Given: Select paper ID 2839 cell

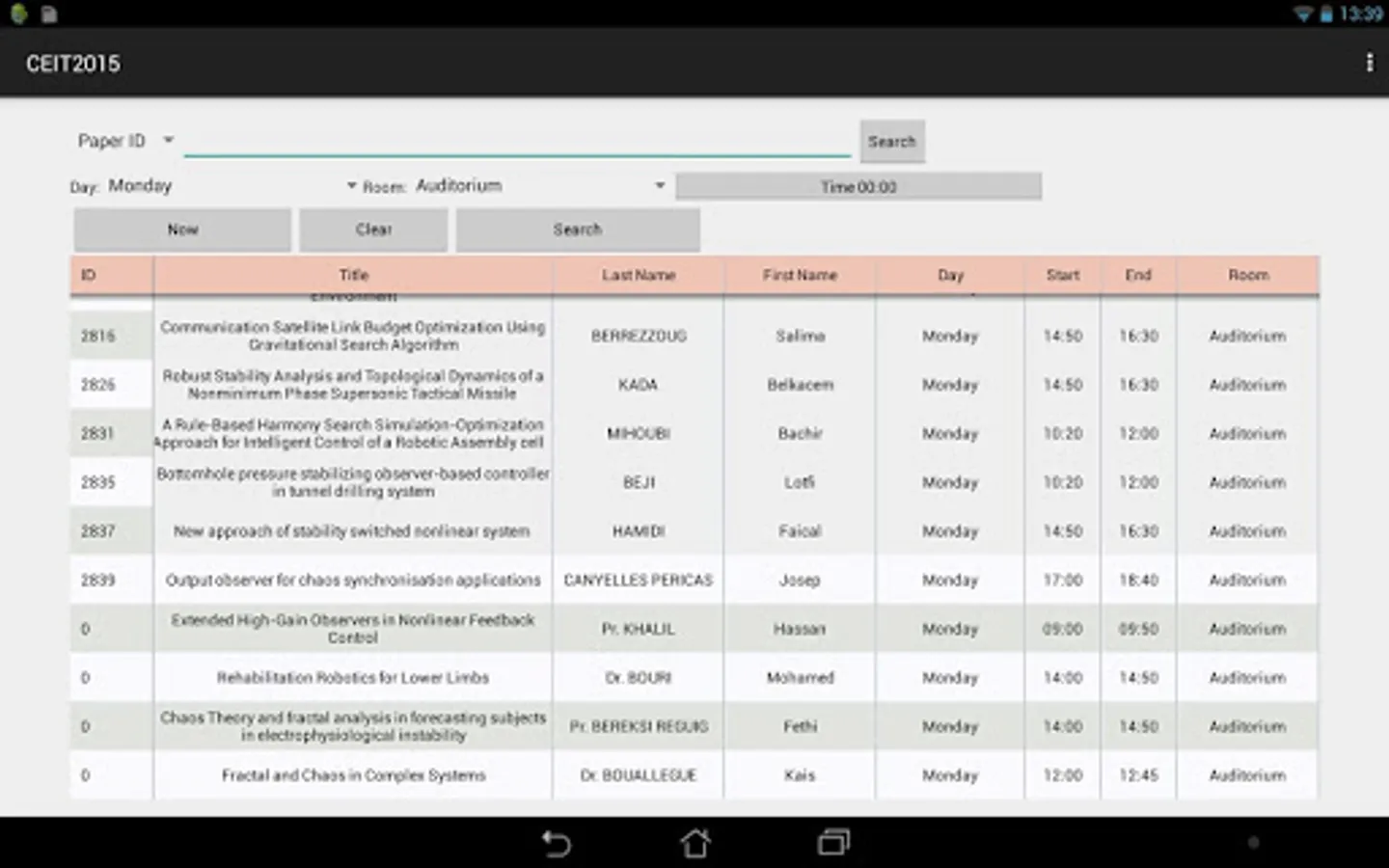Looking at the screenshot, I should pyautogui.click(x=111, y=580).
